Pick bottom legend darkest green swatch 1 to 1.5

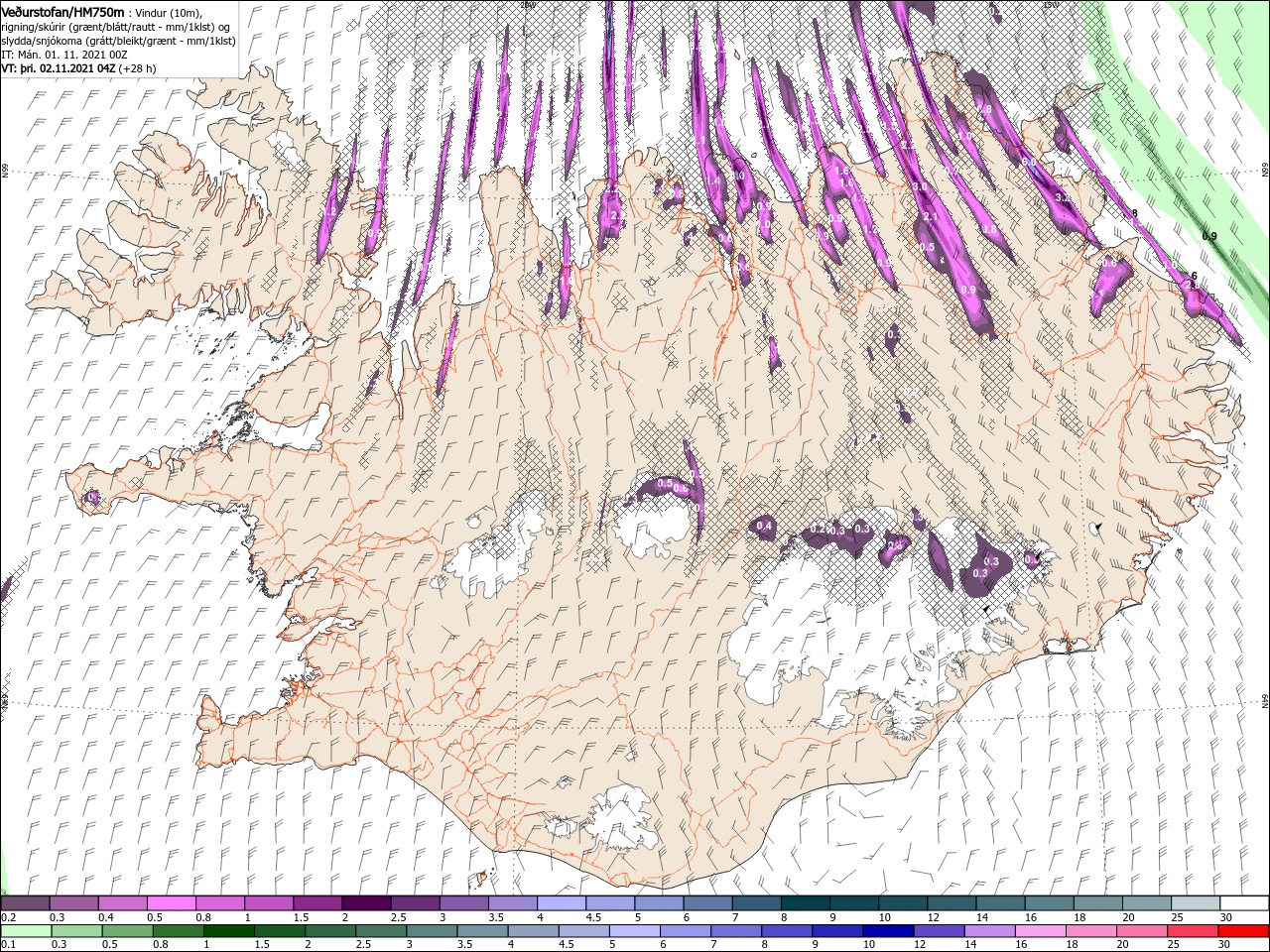click(x=228, y=931)
